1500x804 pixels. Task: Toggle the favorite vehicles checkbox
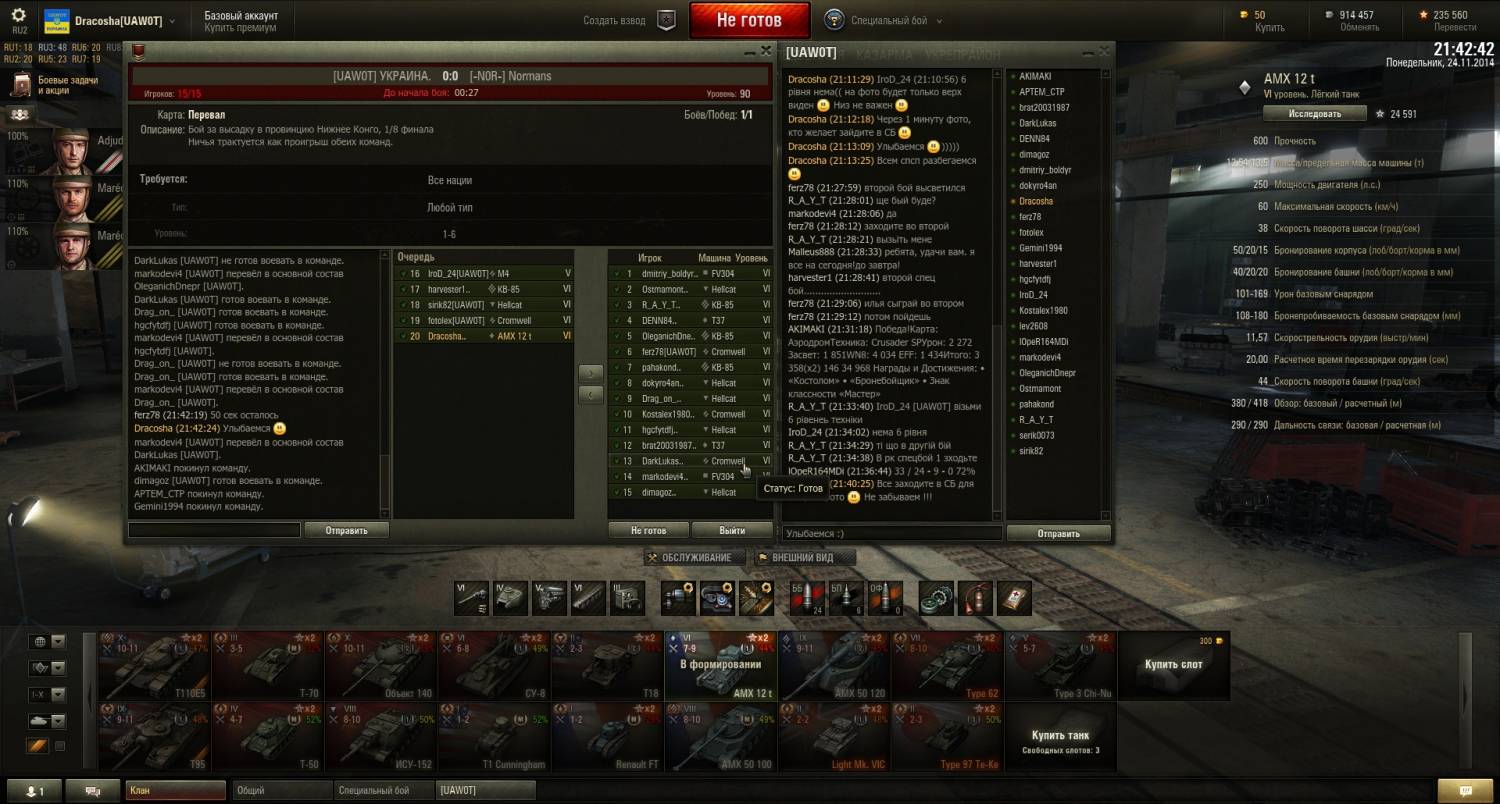(x=60, y=746)
